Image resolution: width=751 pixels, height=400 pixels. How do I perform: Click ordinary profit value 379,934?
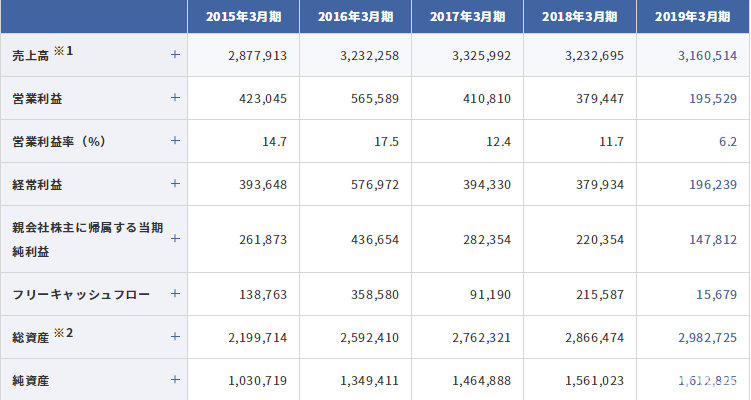[600, 185]
